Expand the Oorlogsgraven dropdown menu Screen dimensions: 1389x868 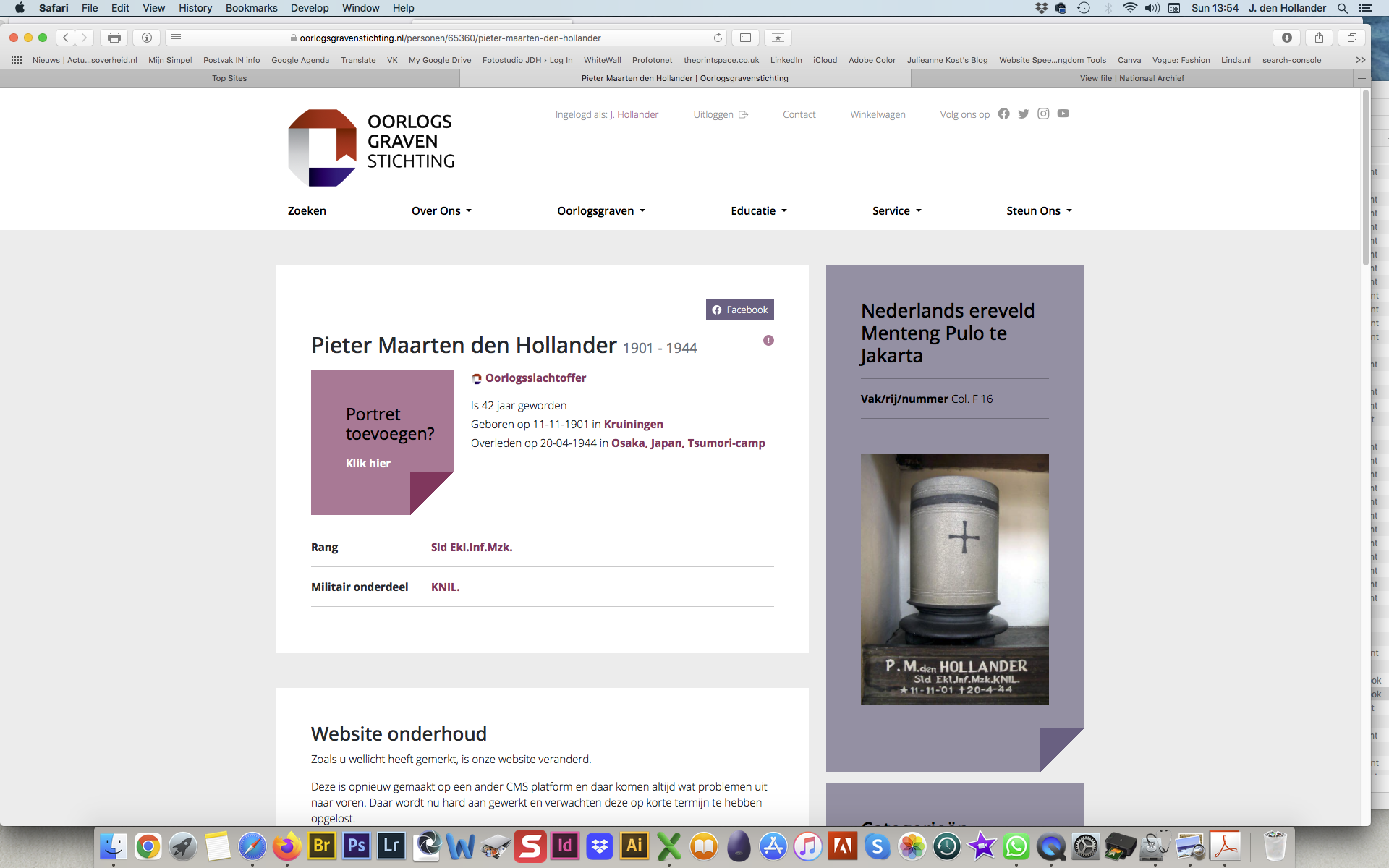pyautogui.click(x=601, y=210)
